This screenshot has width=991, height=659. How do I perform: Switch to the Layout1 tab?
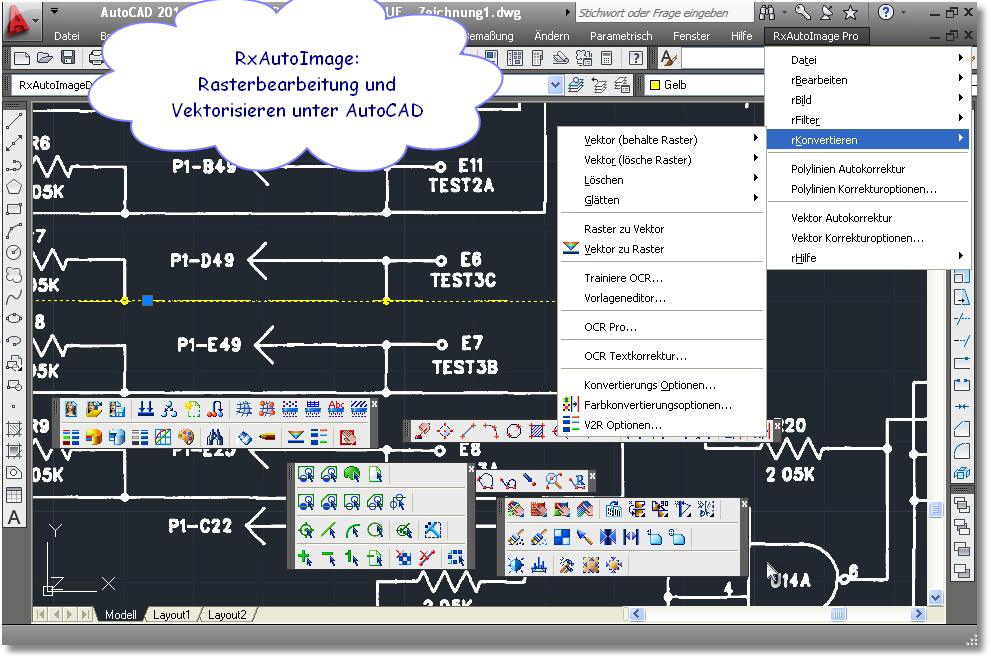point(171,615)
